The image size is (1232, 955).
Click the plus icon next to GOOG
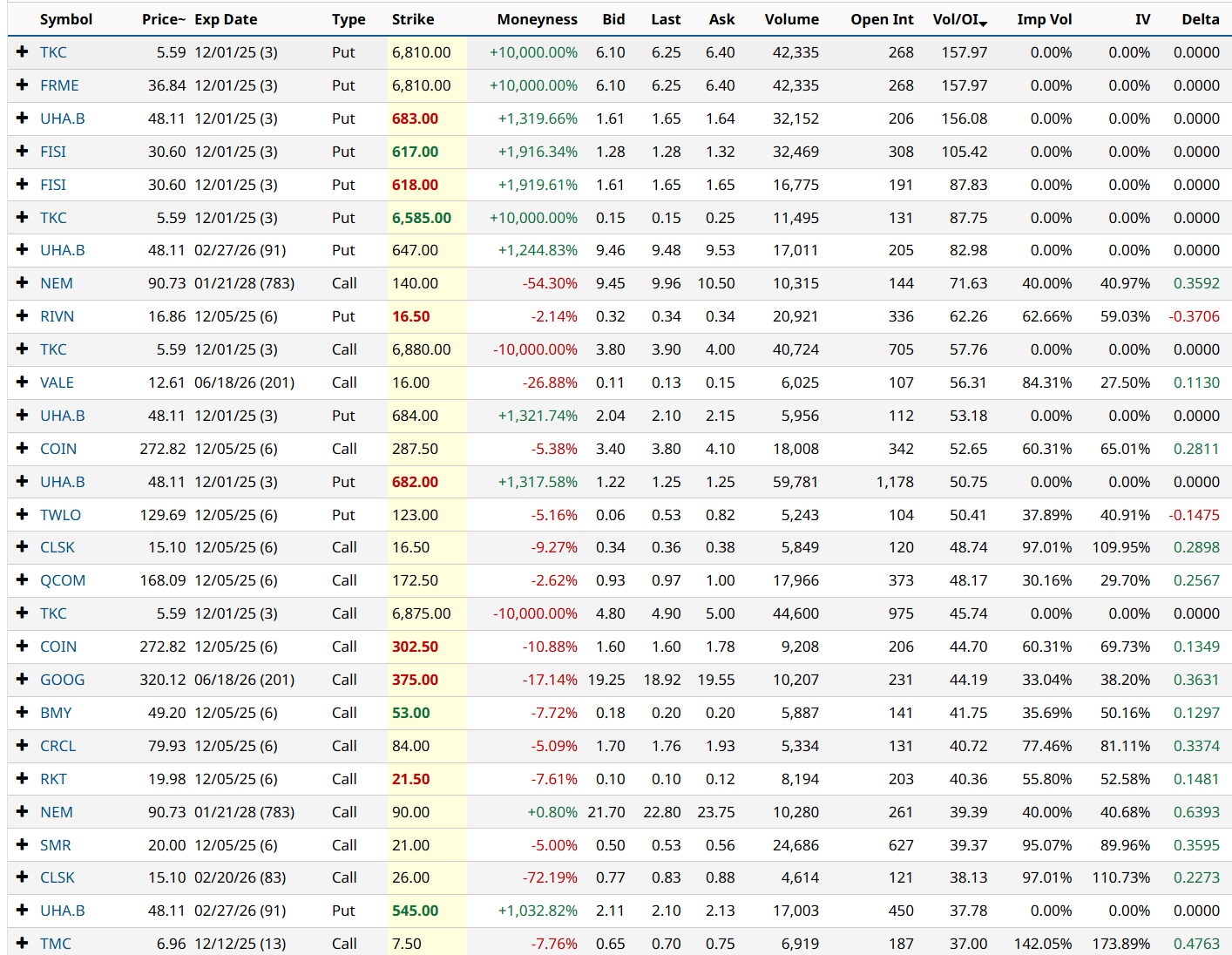point(23,680)
